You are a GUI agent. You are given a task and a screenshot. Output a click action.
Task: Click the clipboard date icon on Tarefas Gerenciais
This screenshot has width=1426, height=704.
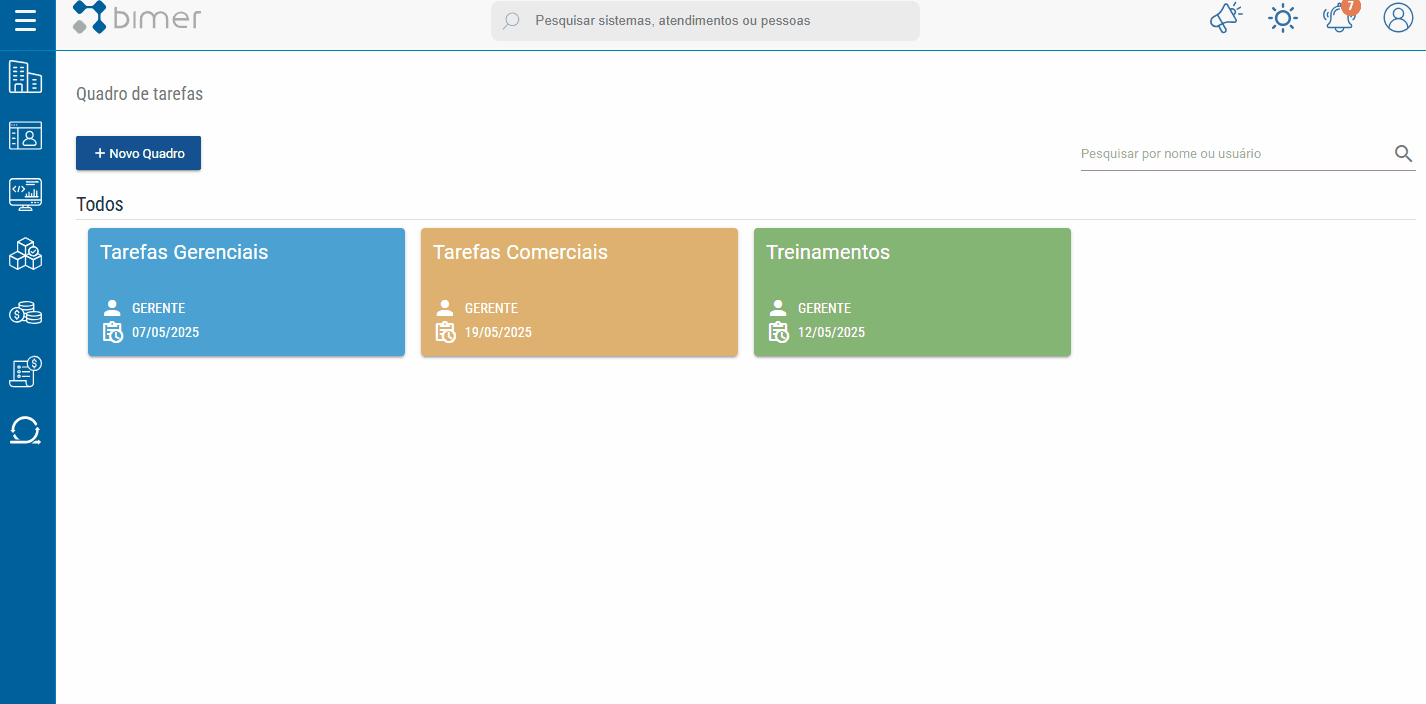(113, 332)
